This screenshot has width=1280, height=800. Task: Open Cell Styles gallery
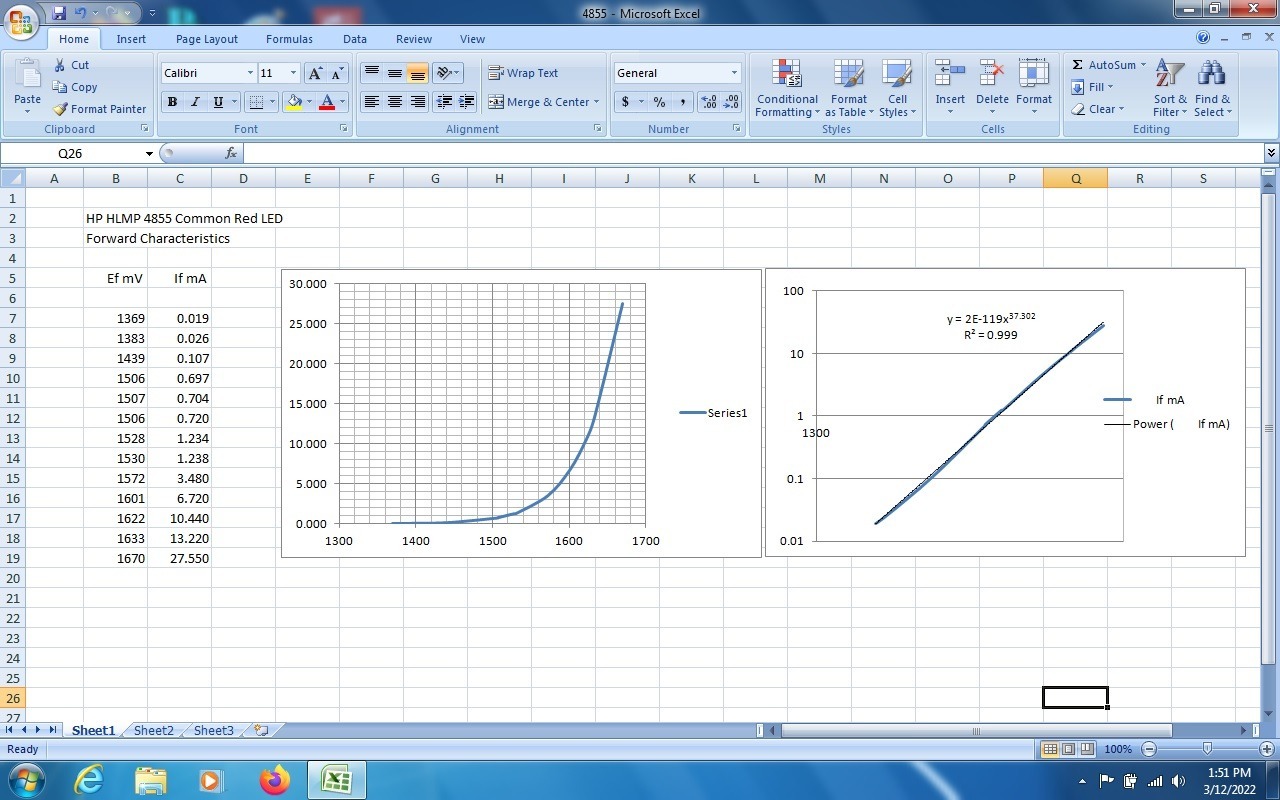896,88
